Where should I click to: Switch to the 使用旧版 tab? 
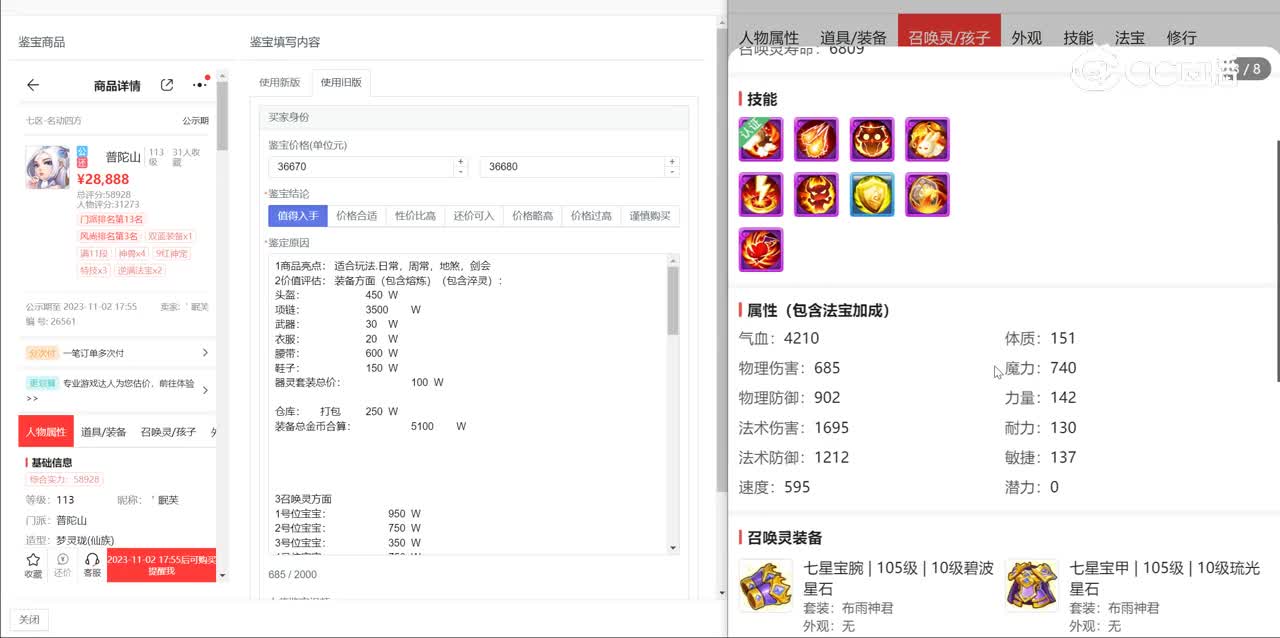pos(341,82)
